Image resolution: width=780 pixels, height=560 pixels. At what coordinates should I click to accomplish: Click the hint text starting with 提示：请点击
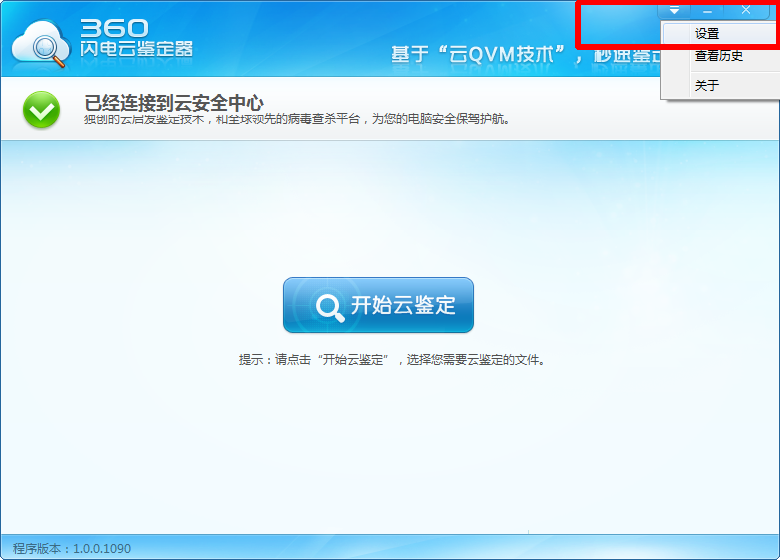[x=392, y=360]
